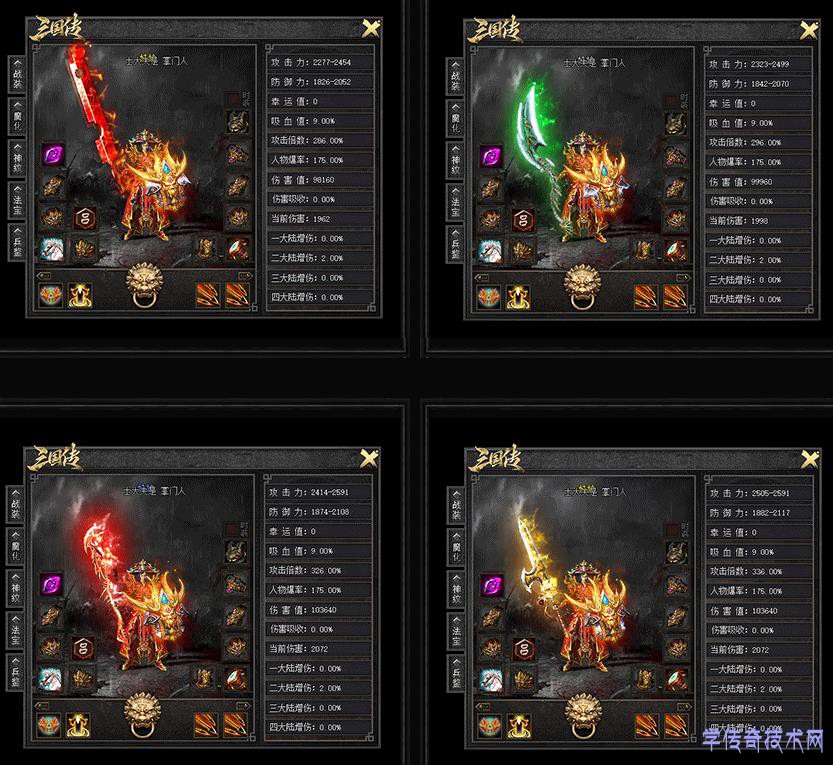Select the 伤害值: 98160 stat row
Viewport: 833px width, 765px height.
[320, 180]
